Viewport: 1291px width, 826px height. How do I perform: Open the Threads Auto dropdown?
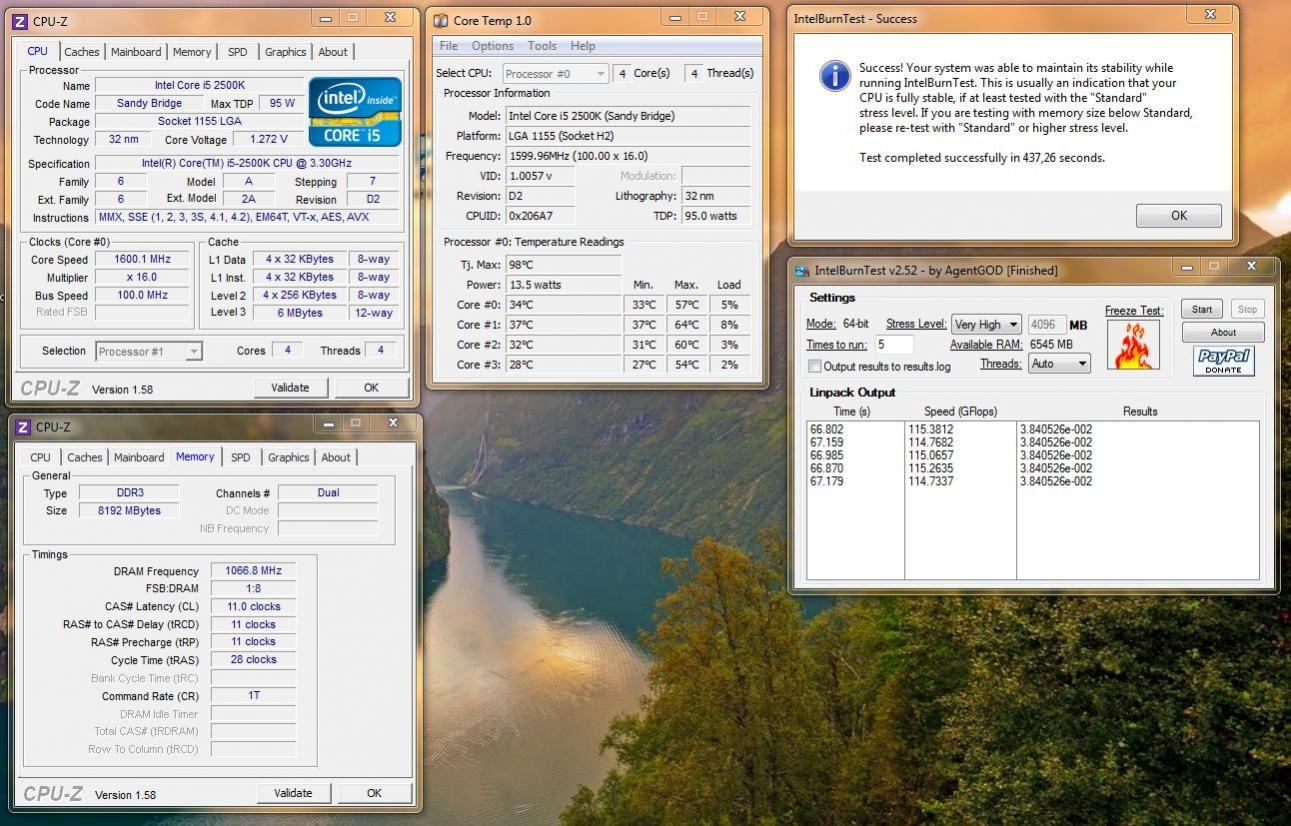tap(1060, 363)
